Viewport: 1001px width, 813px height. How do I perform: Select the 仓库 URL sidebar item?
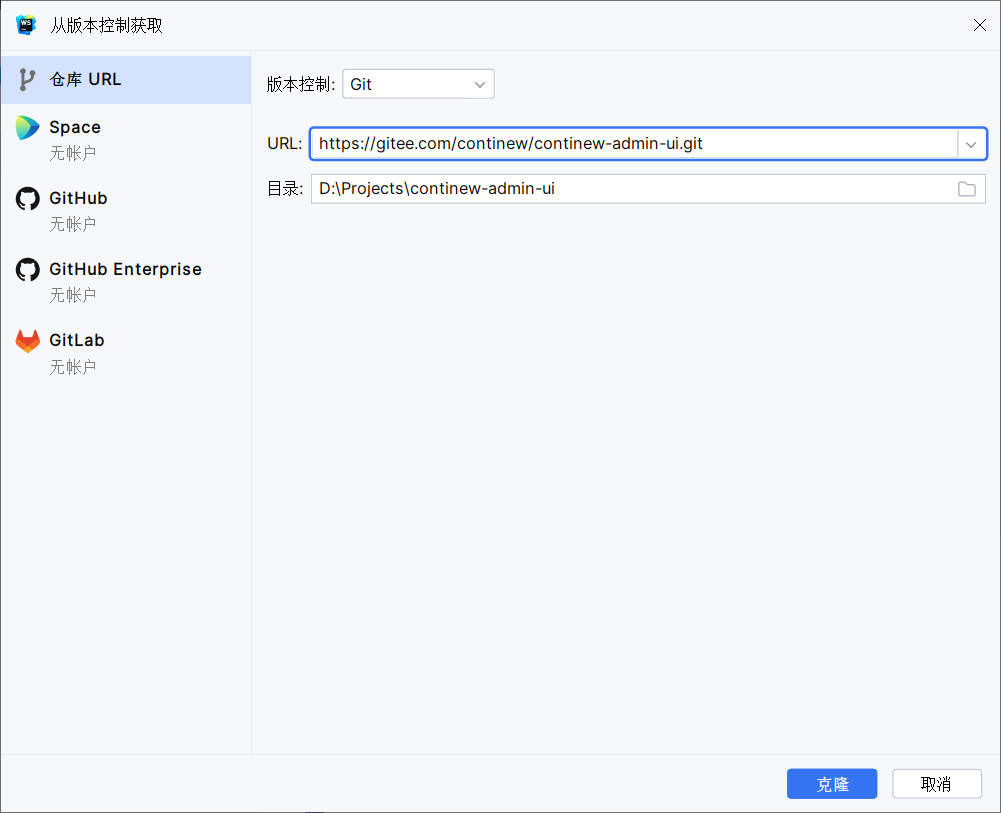click(126, 80)
